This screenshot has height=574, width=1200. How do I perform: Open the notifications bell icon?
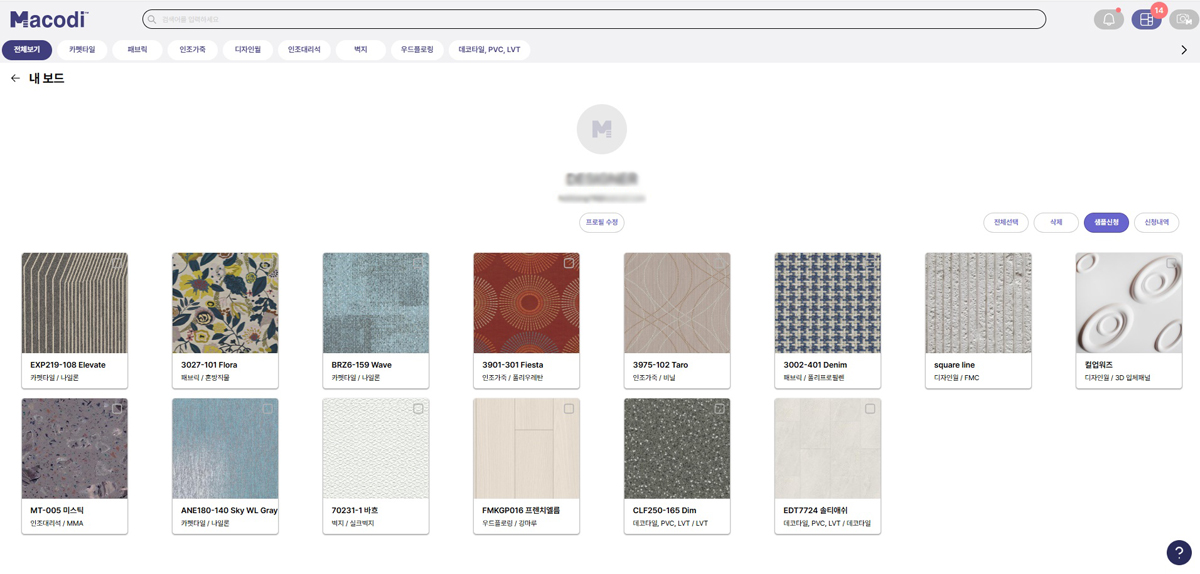click(x=1108, y=19)
